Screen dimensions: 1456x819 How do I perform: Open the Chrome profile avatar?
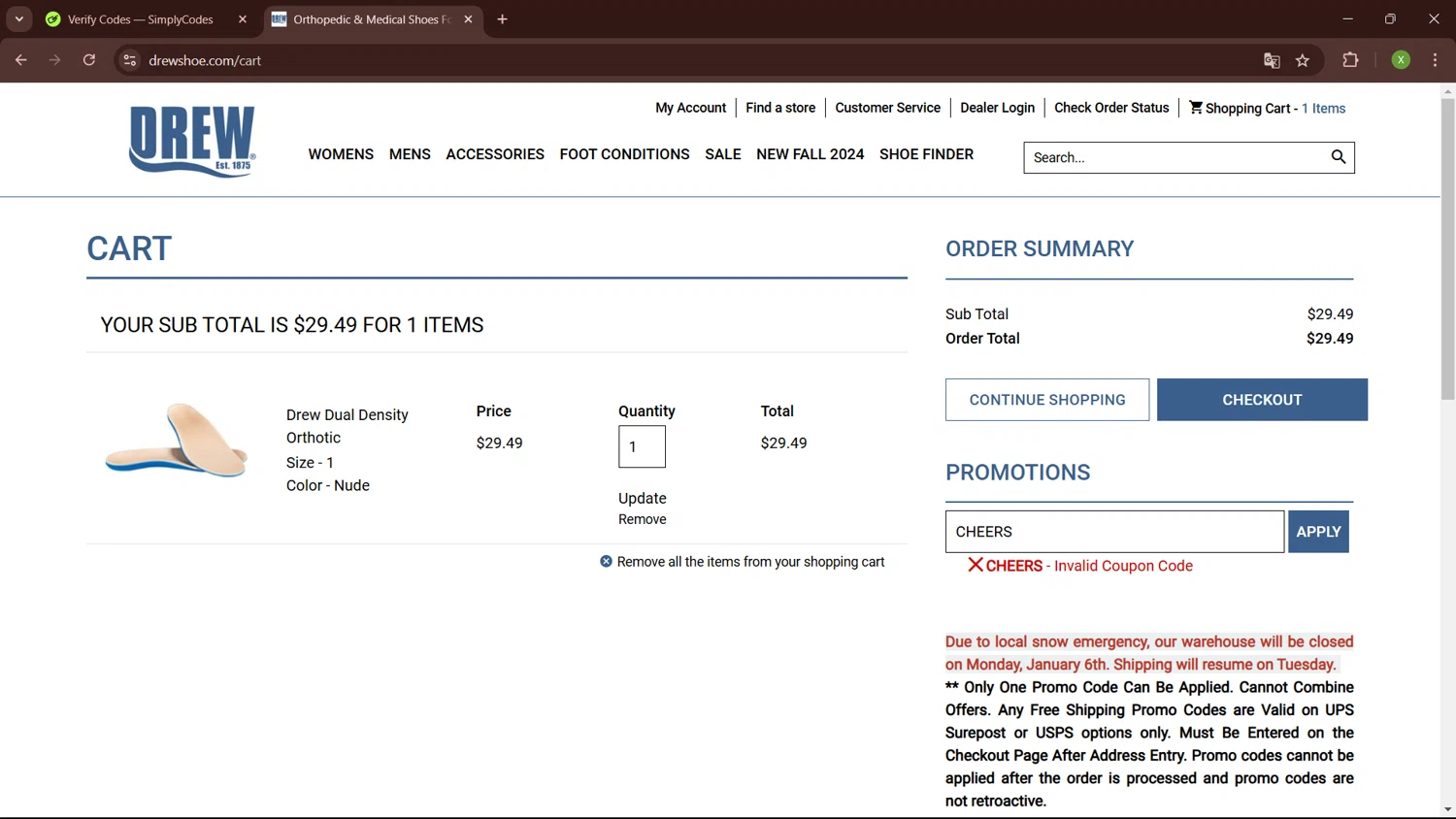click(x=1401, y=60)
